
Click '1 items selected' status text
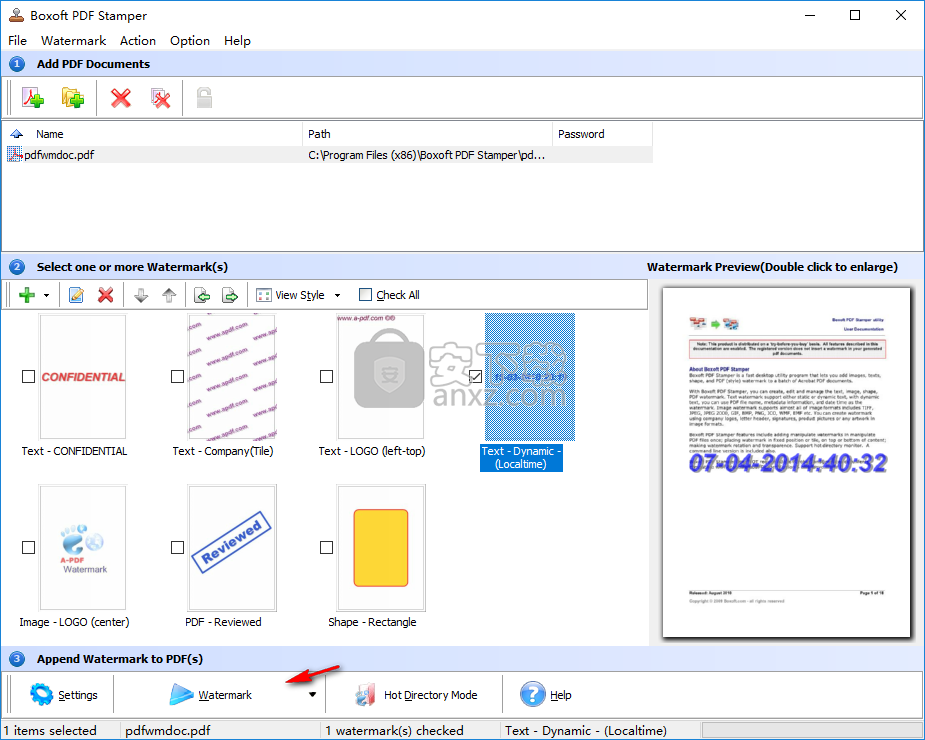pyautogui.click(x=50, y=731)
